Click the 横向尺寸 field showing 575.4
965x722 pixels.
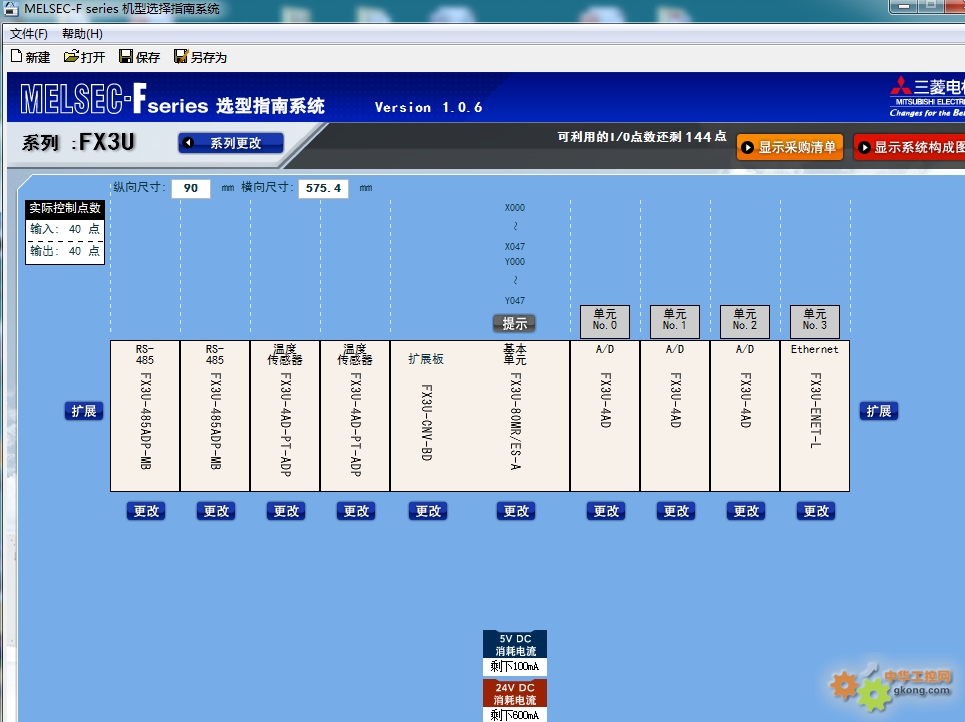pyautogui.click(x=323, y=188)
